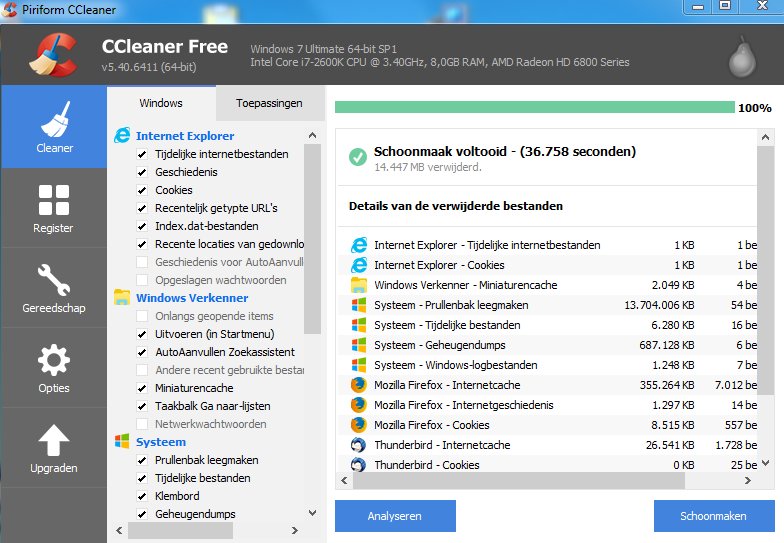The image size is (784, 543).
Task: Click results pane left scroll arrow
Action: pos(344,480)
